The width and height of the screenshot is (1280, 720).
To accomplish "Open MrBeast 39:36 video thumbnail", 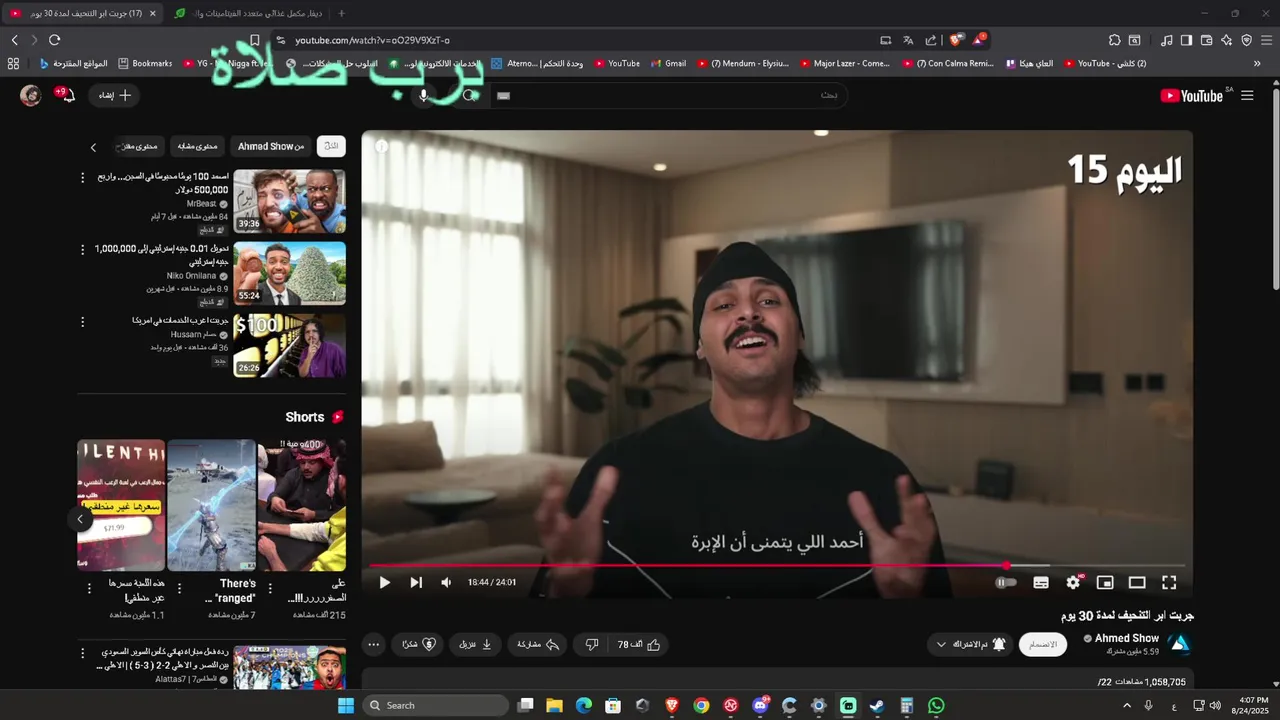I will (290, 201).
